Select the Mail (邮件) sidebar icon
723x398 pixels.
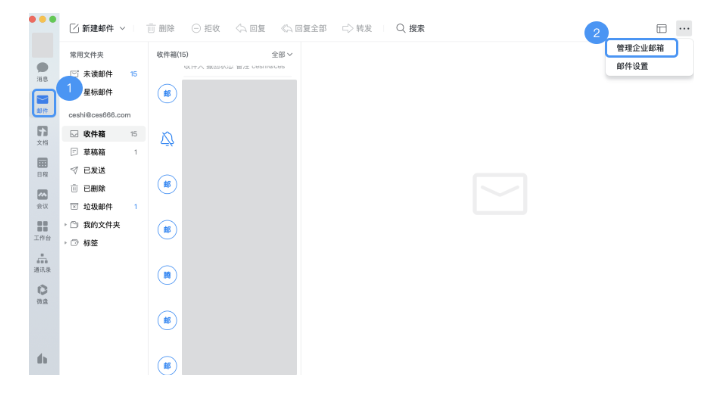coord(43,103)
